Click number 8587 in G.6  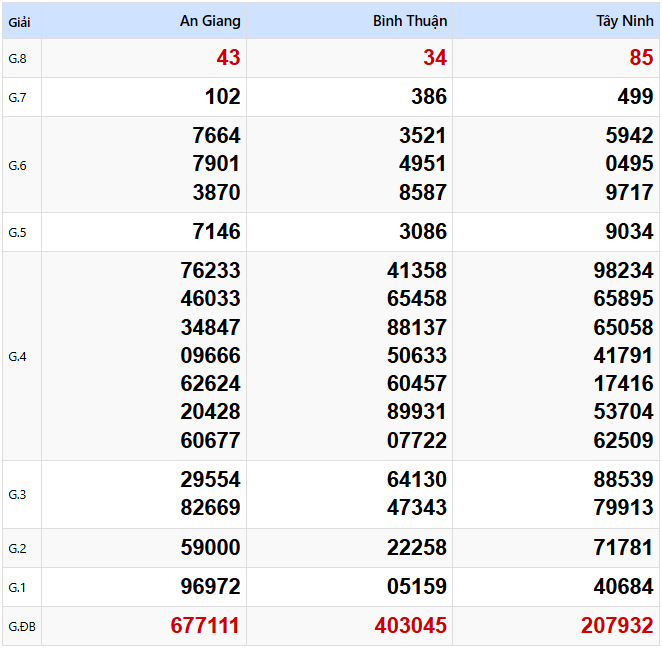[x=423, y=192]
